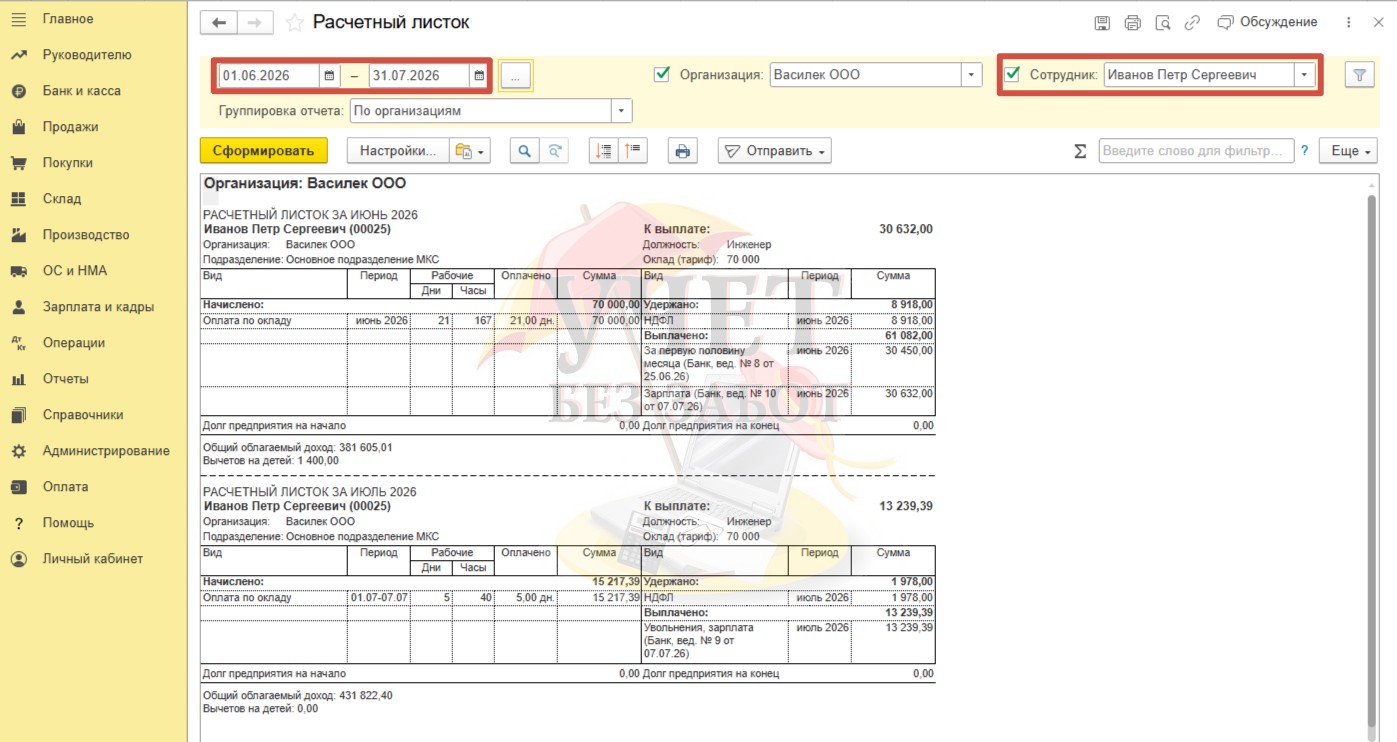Click the Помощь question mark icon
Screen dimensions: 1397x742
point(18,523)
